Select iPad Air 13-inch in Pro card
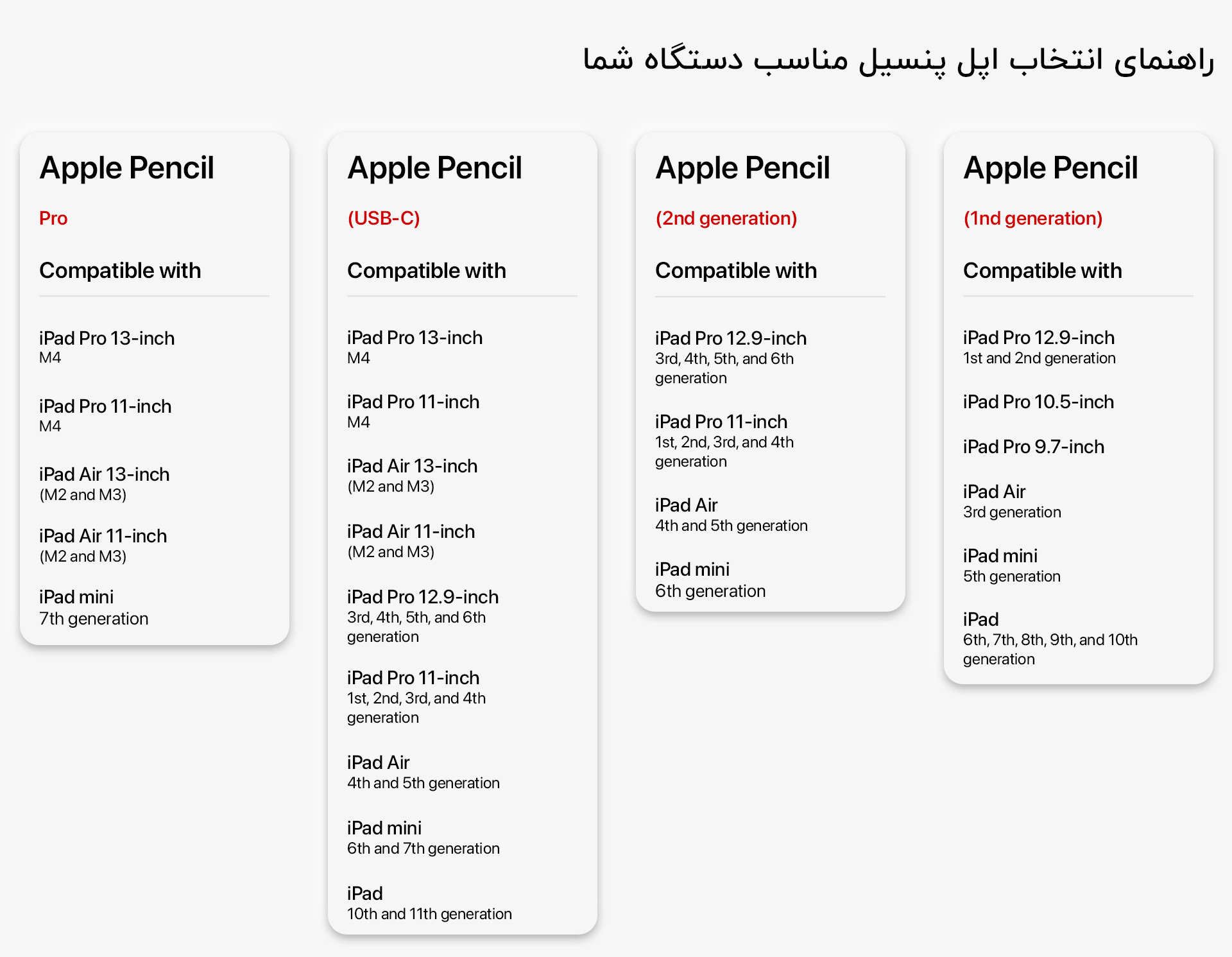Viewport: 1232px width, 957px height. 104,484
